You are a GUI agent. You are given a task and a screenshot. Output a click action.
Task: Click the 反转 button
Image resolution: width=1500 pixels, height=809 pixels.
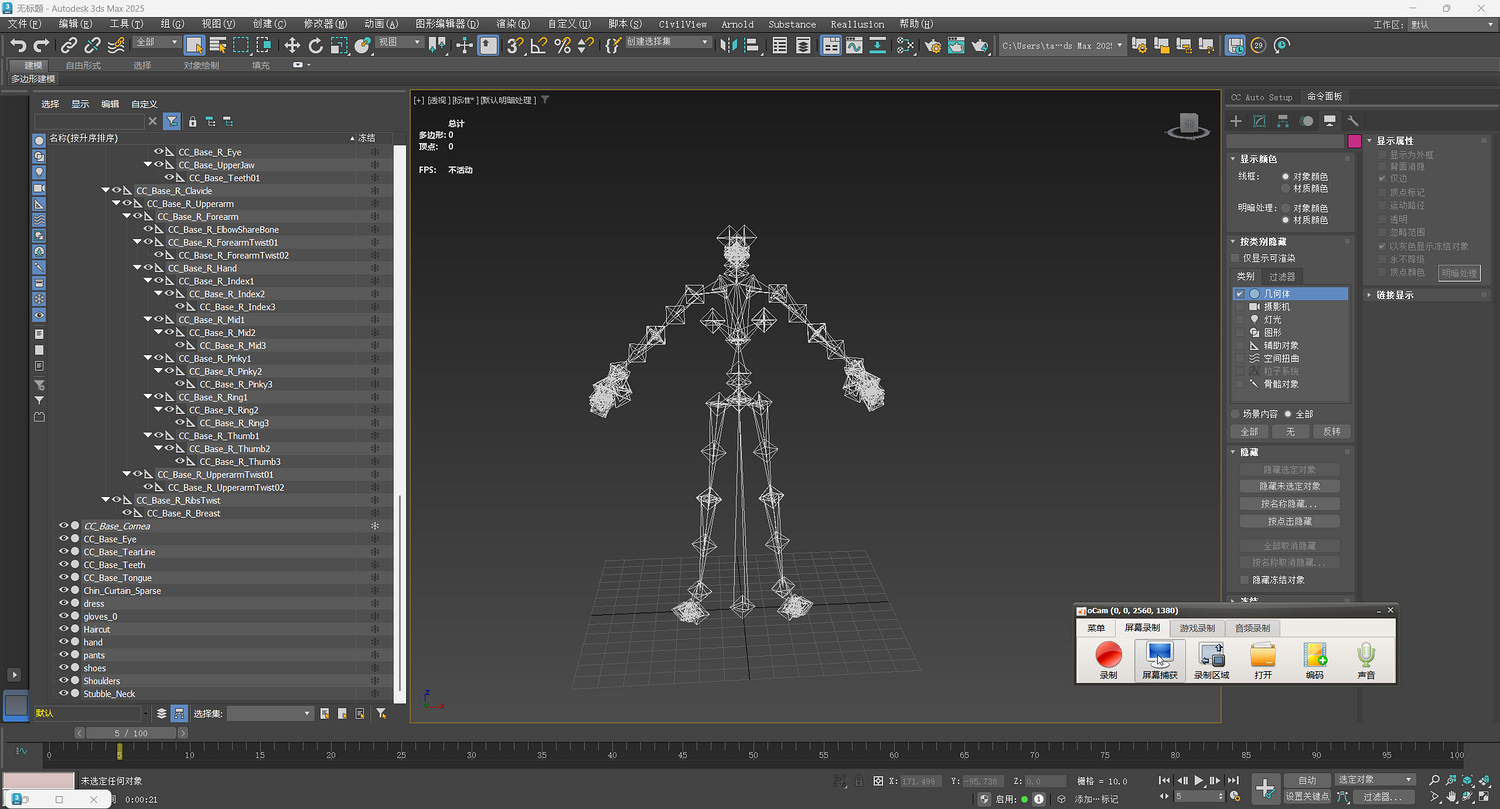click(1331, 432)
